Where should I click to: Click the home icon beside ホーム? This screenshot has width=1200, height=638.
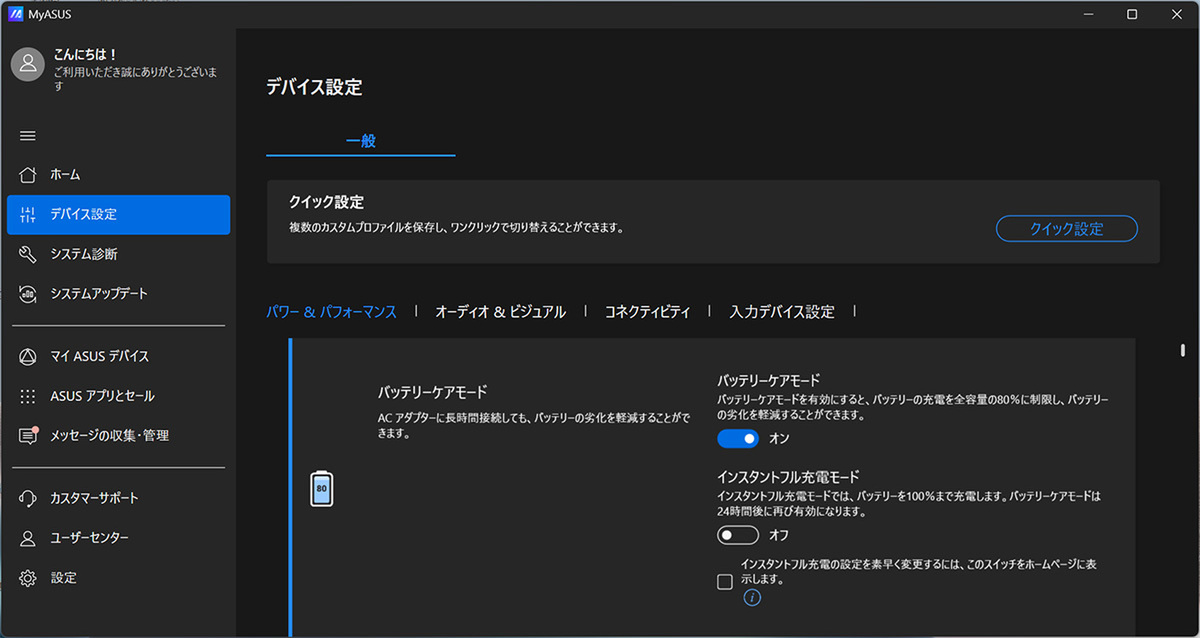point(28,175)
